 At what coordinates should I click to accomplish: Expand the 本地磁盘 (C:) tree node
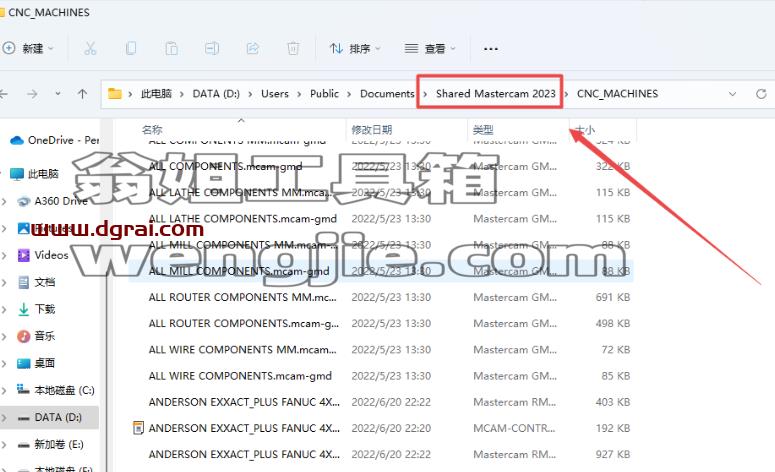tap(4, 390)
